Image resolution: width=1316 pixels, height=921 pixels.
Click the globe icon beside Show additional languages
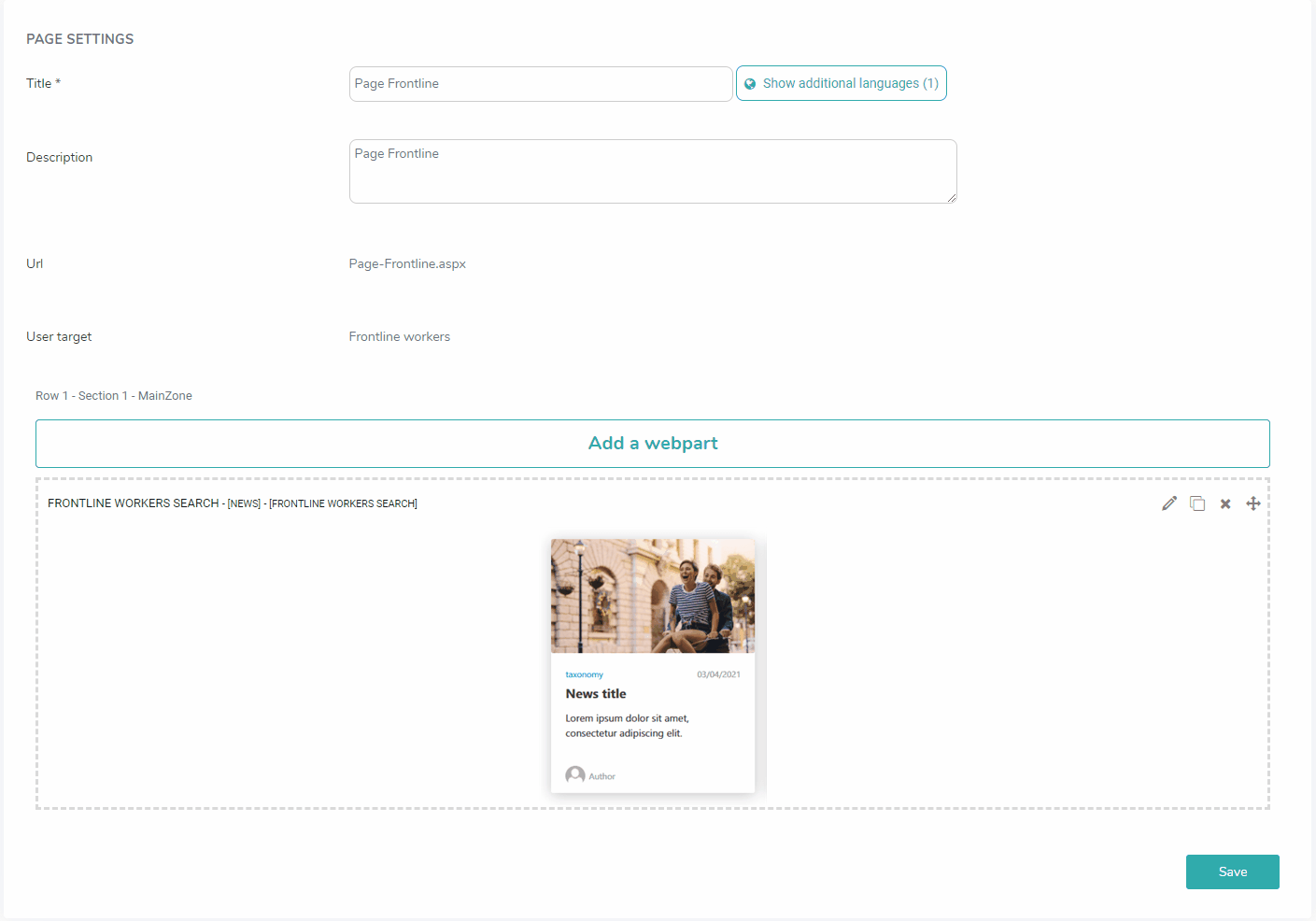point(750,83)
